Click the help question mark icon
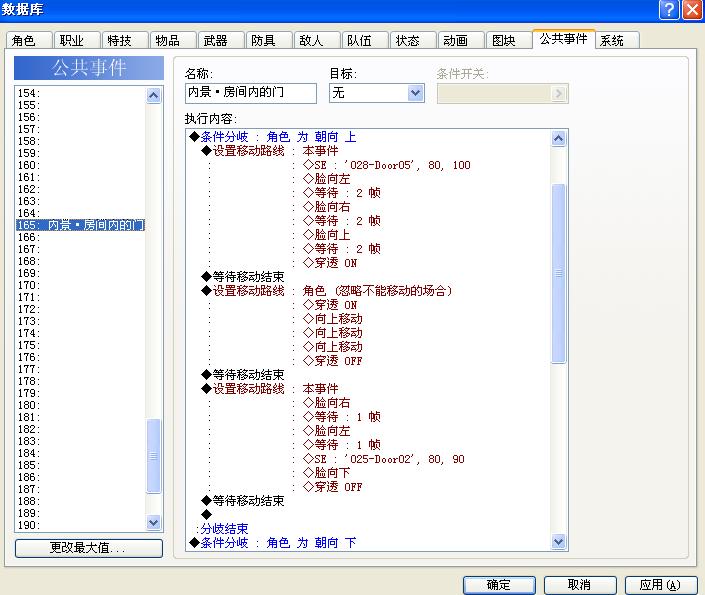The width and height of the screenshot is (705, 595). 669,9
